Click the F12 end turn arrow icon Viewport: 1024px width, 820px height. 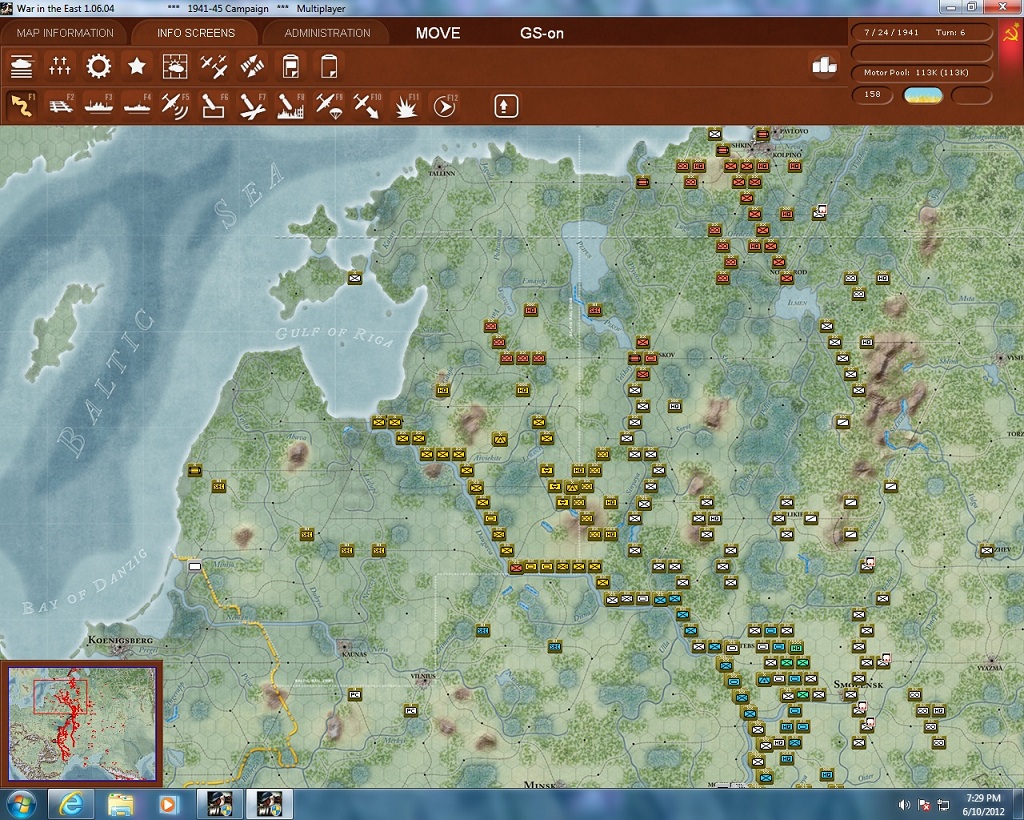[445, 106]
